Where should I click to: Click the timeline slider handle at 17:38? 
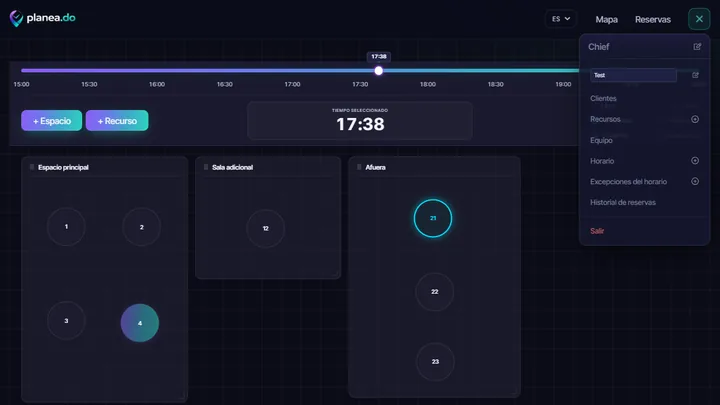click(378, 71)
